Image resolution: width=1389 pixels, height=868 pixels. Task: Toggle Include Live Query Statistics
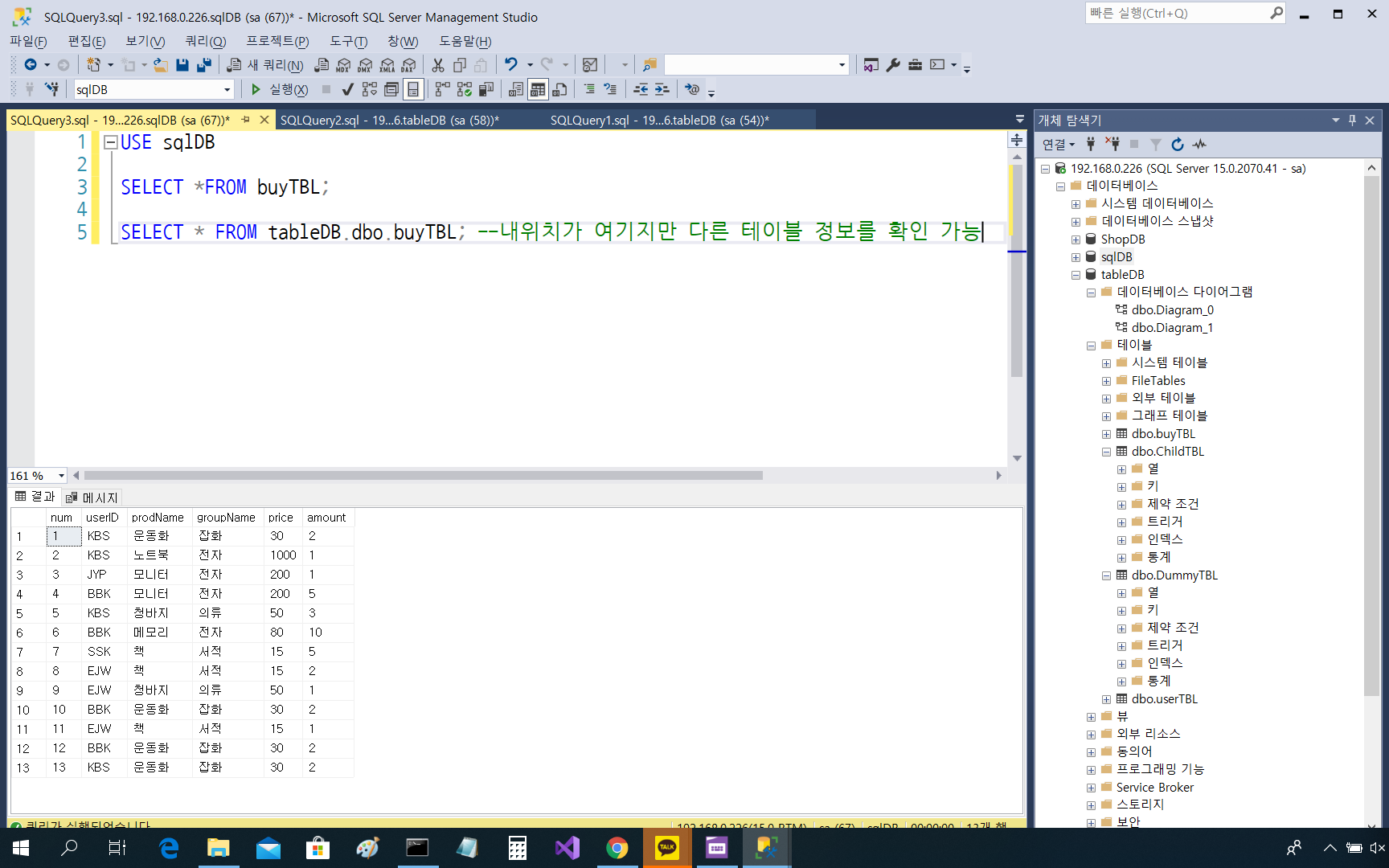[464, 89]
